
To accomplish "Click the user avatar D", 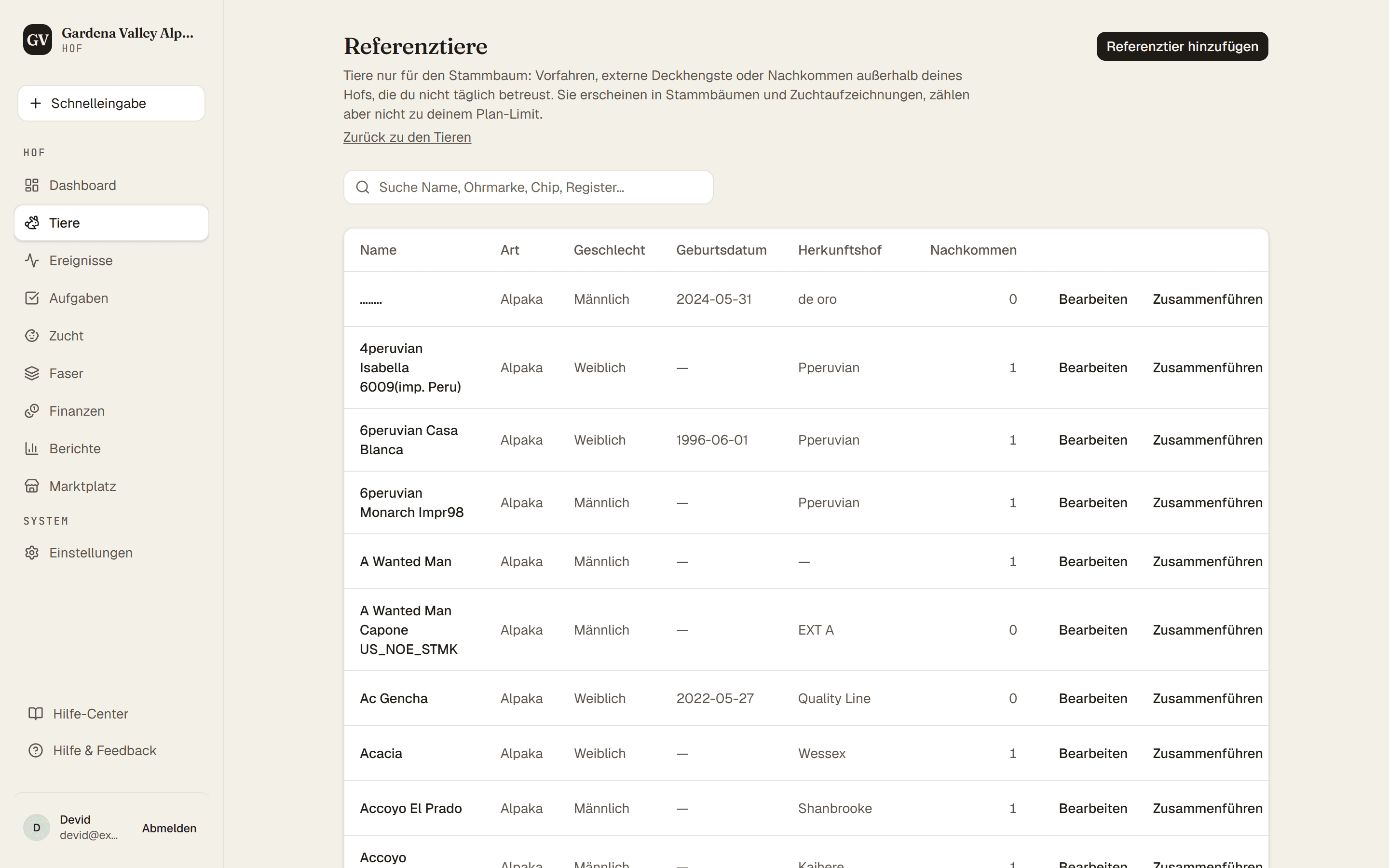I will coord(37,827).
